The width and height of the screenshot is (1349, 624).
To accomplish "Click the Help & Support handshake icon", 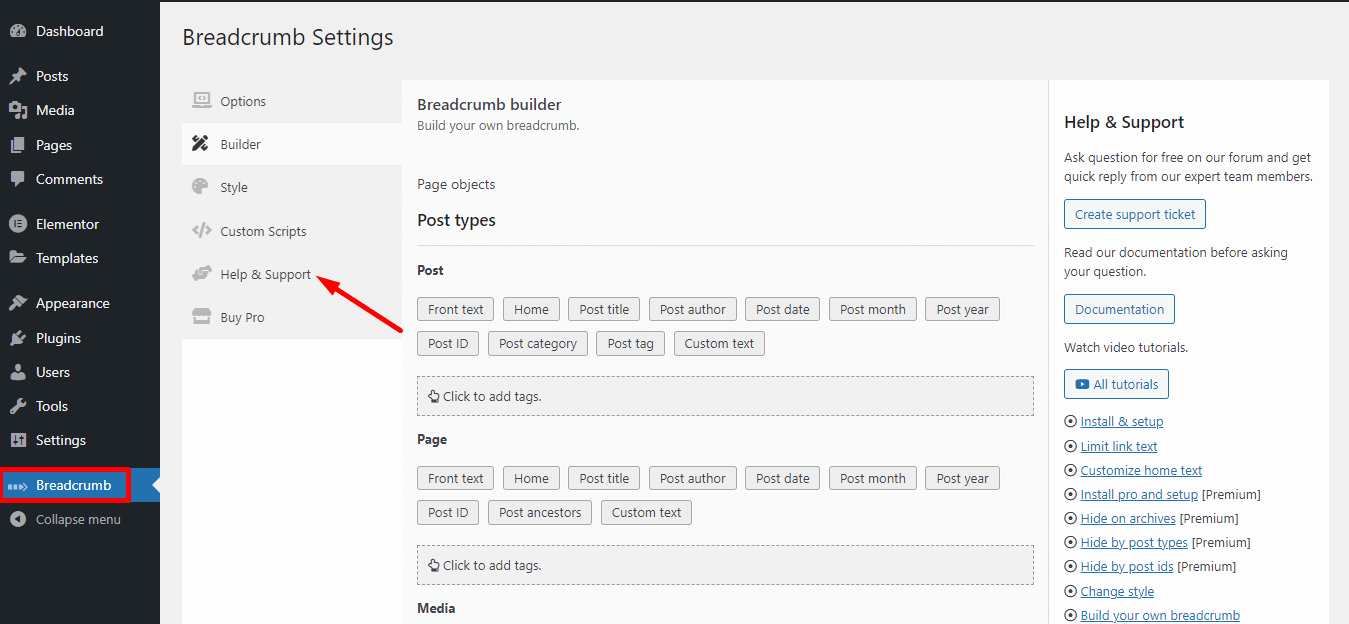I will click(202, 274).
